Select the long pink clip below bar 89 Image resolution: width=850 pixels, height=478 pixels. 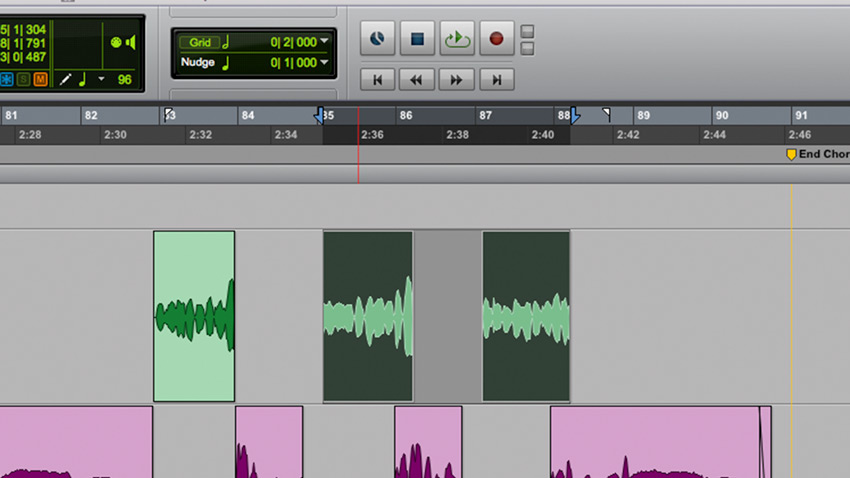click(x=655, y=442)
